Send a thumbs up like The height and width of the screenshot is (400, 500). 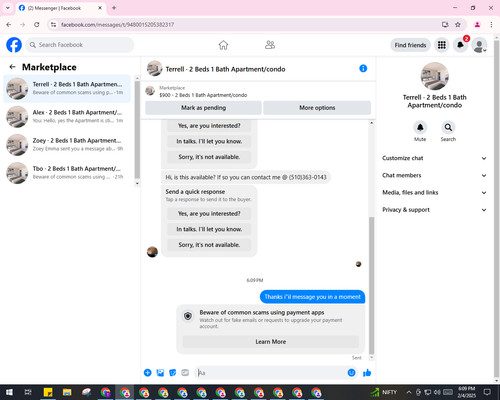point(367,373)
